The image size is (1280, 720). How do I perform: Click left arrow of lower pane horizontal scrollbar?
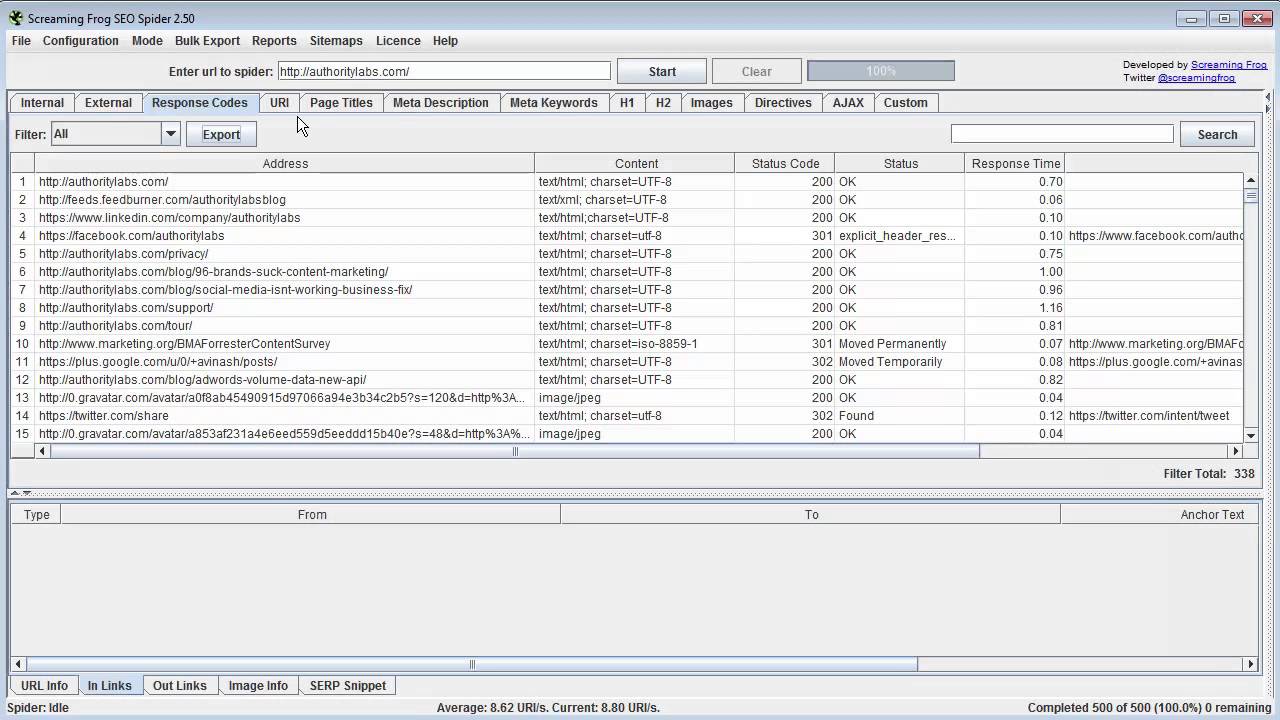(x=17, y=664)
